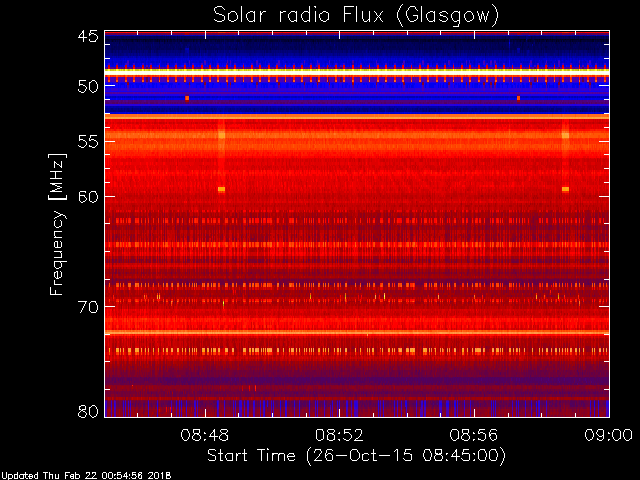Click the 'Start Time (26-Oct-15 08:45:00)' label

[356, 456]
